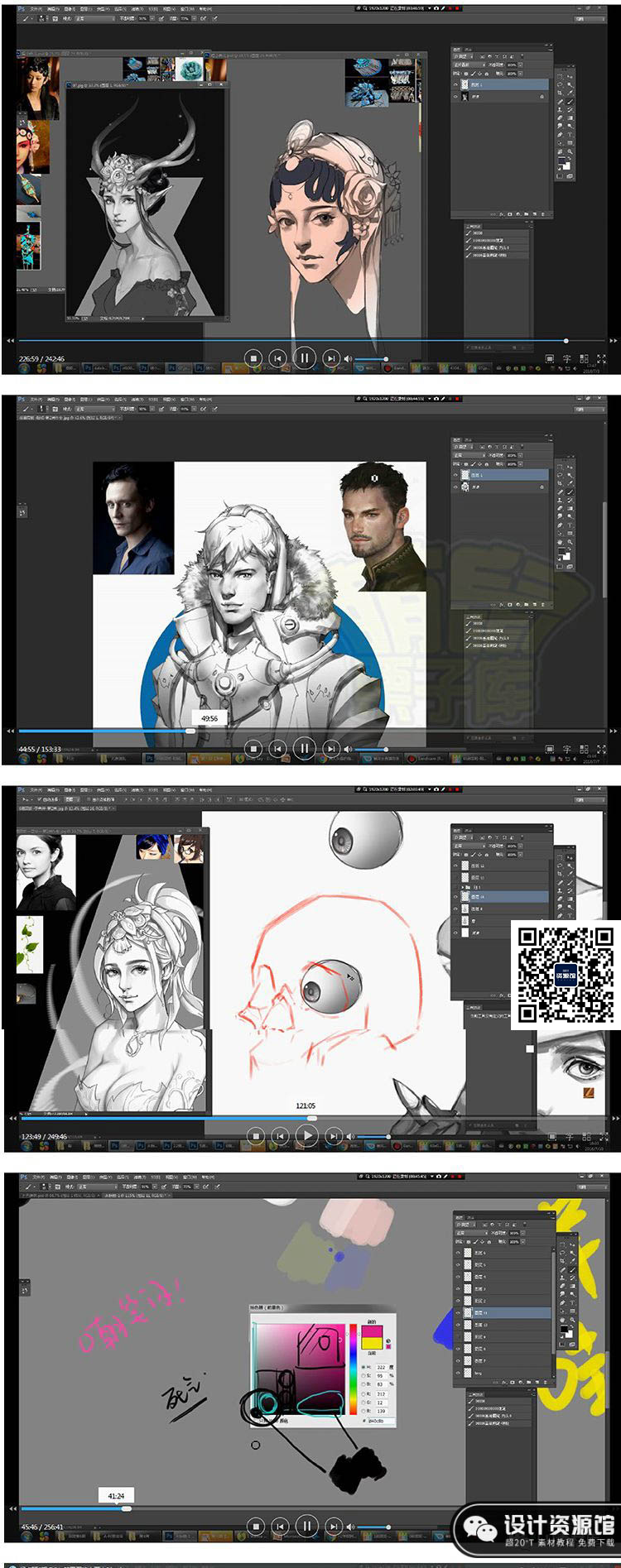Skip to previous clip in 226:59 player

point(278,358)
